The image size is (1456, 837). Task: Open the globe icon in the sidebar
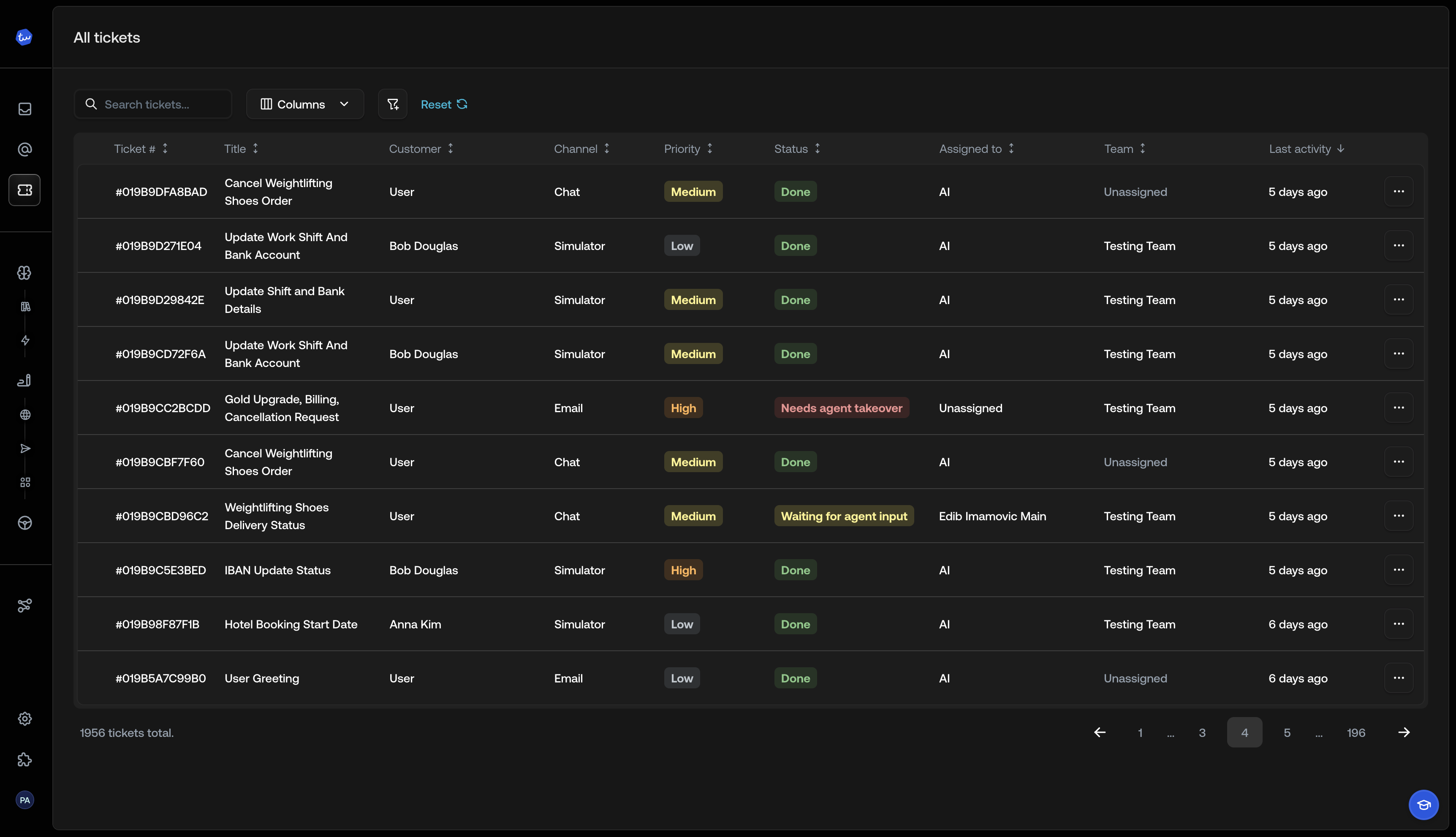[x=24, y=414]
